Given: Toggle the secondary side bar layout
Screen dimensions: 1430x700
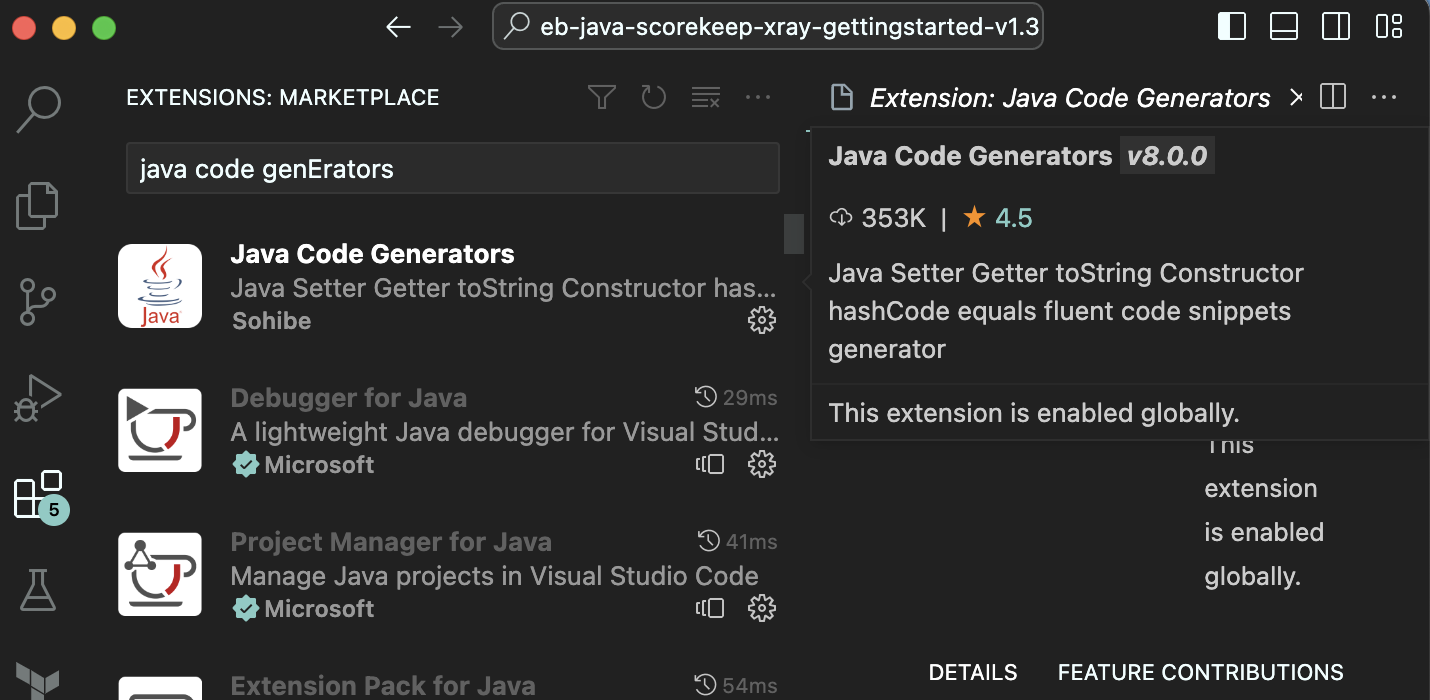Looking at the screenshot, I should click(1336, 26).
